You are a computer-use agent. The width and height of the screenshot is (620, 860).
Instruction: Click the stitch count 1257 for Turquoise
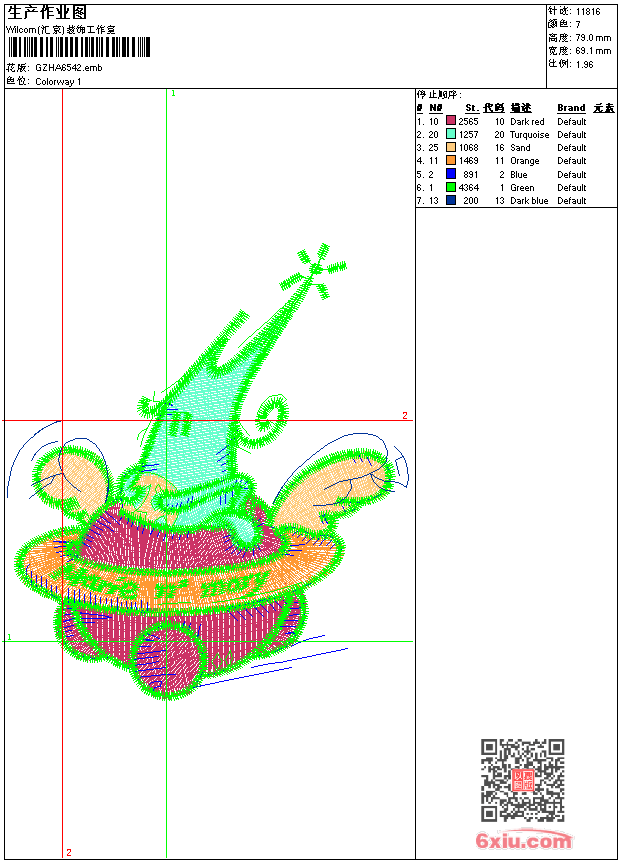(469, 135)
